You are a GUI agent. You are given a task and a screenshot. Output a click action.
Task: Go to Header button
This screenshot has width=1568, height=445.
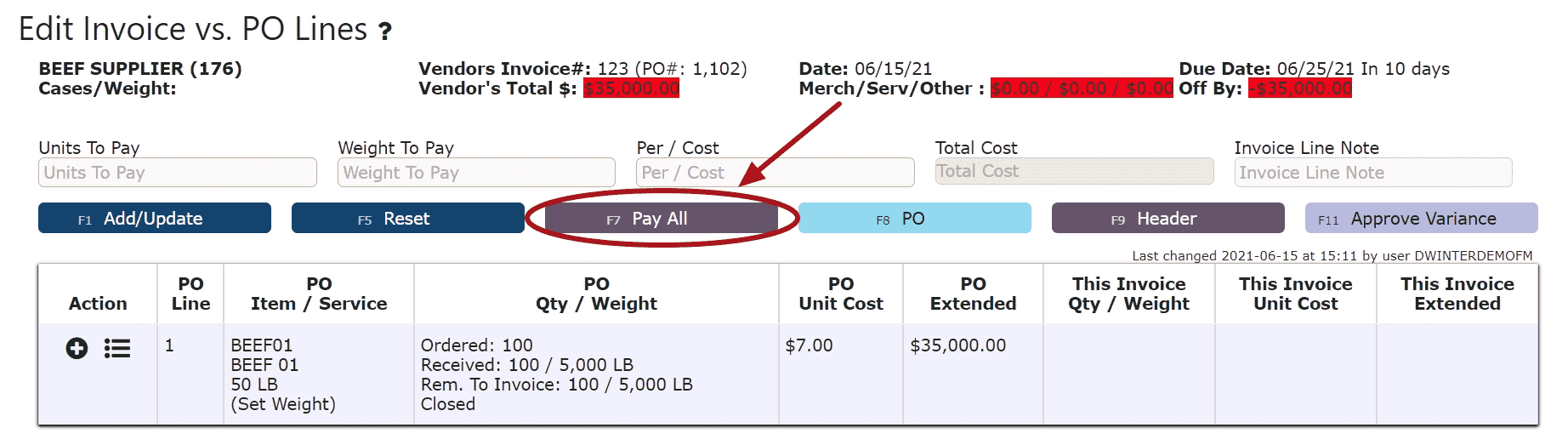[1167, 219]
